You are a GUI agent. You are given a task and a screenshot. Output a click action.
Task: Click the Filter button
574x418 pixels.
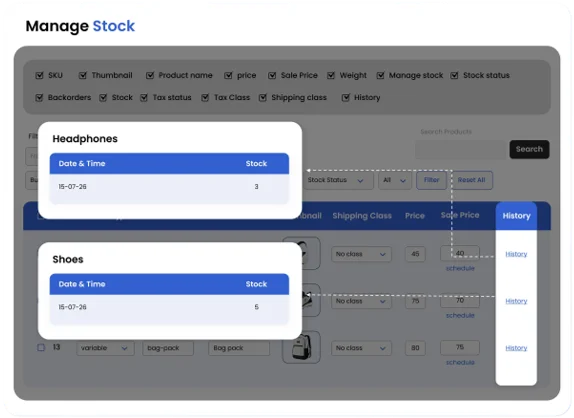pos(431,180)
